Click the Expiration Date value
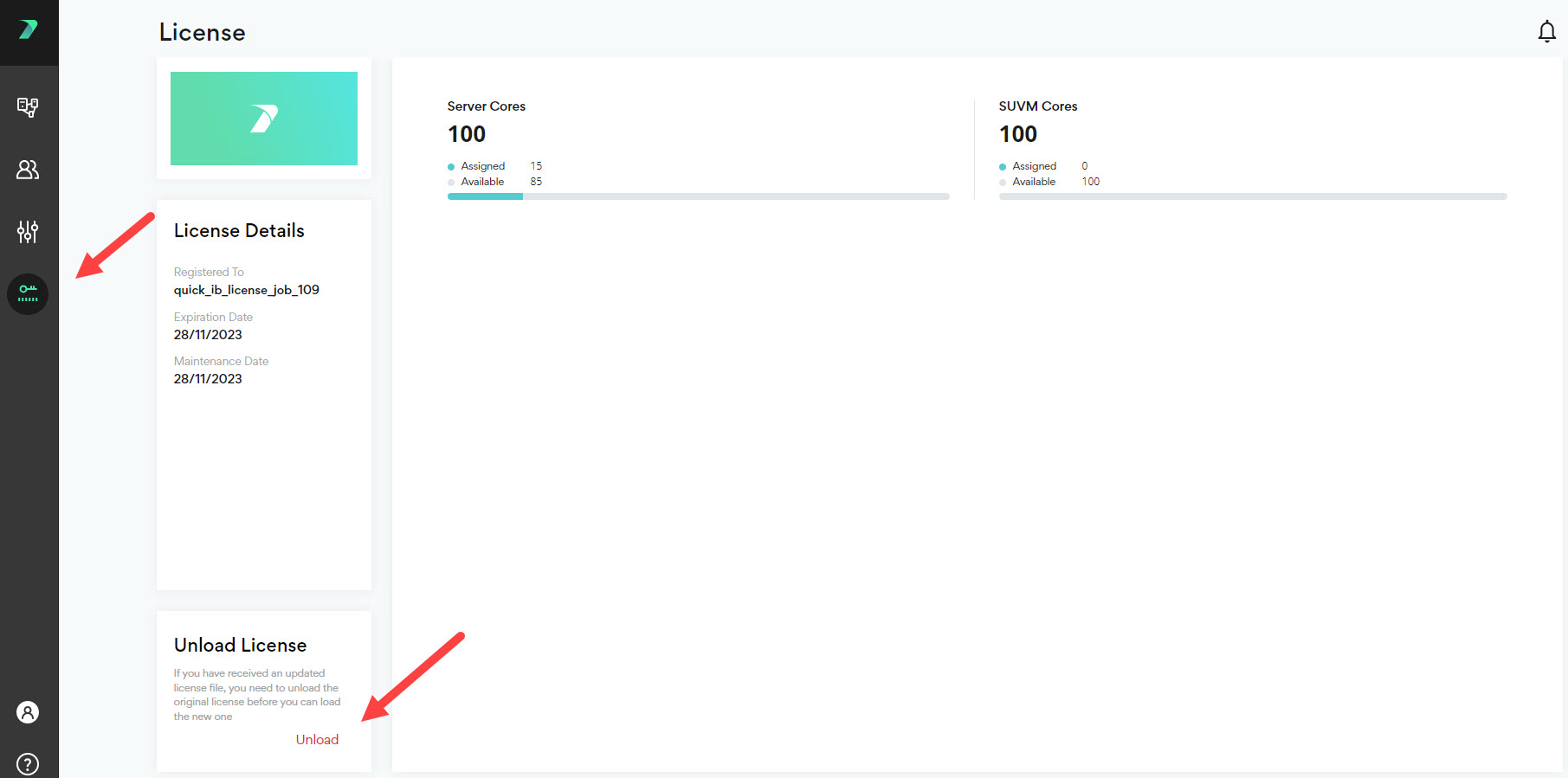The height and width of the screenshot is (778, 1568). coord(208,335)
